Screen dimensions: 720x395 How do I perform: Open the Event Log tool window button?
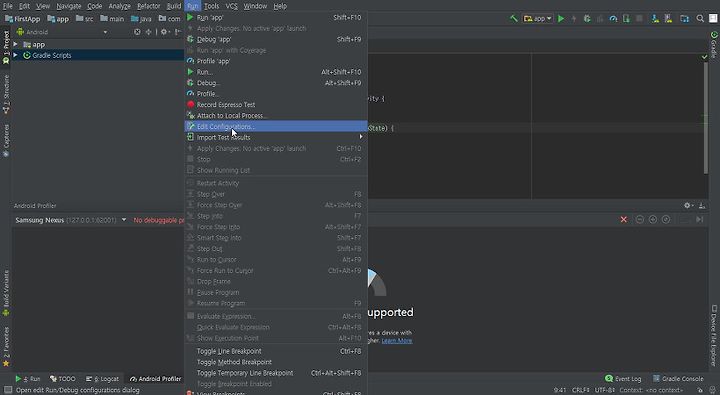[623, 378]
